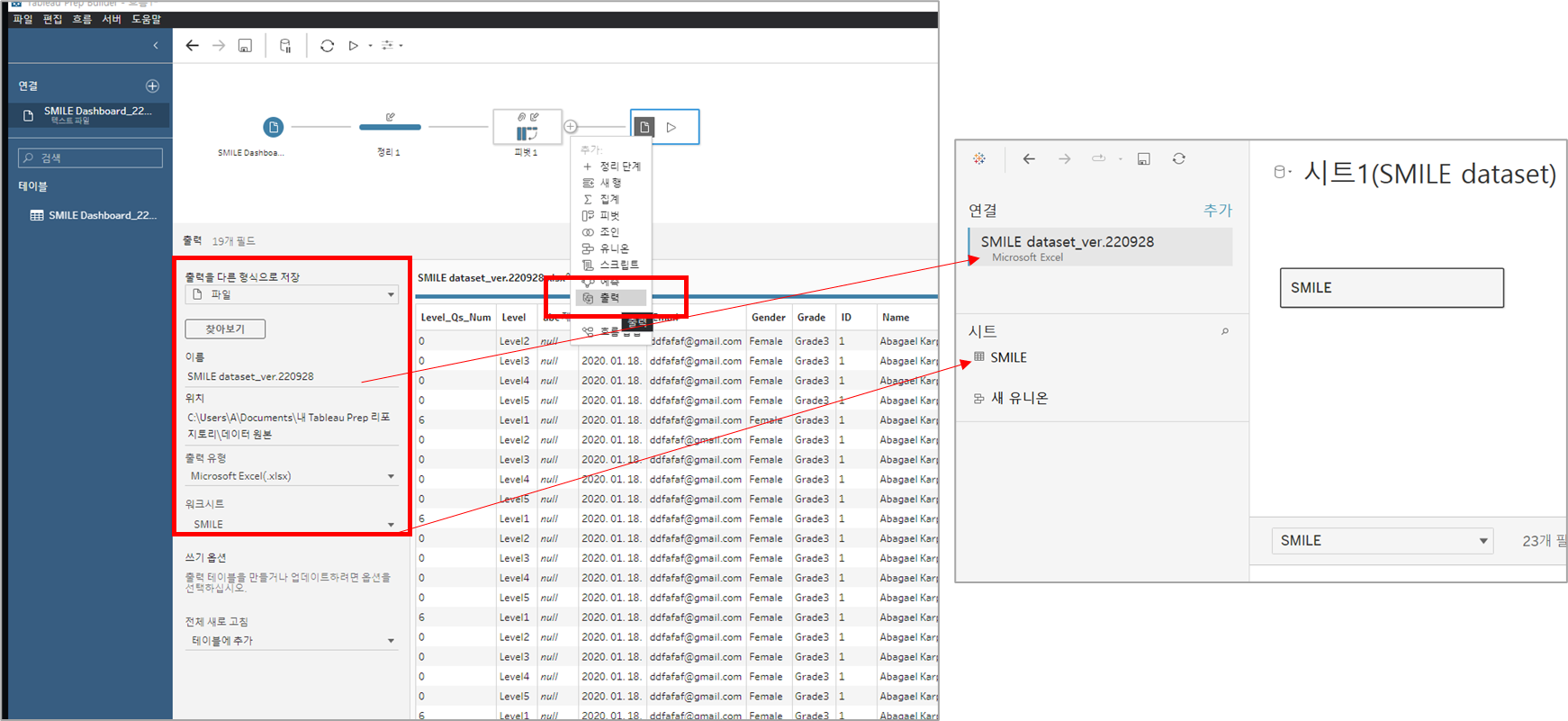This screenshot has height=721, width=1568.
Task: Select the 정리 1 clean step
Action: 390,127
